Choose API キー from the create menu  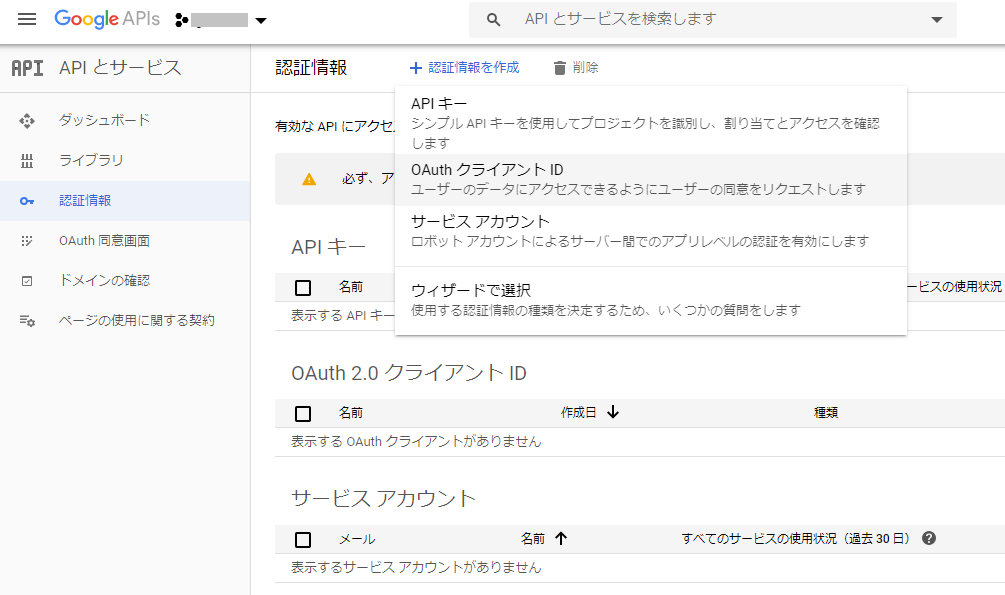pos(651,121)
